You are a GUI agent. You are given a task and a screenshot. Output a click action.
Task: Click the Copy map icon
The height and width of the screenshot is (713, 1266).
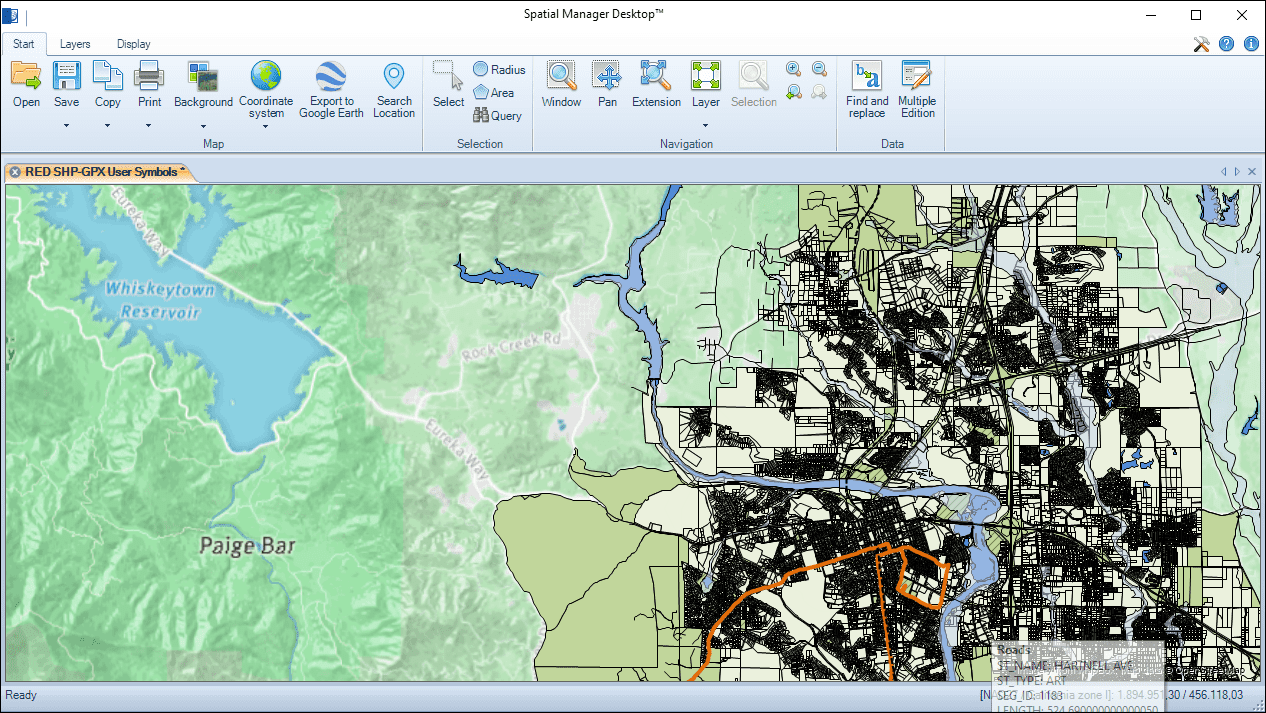108,77
